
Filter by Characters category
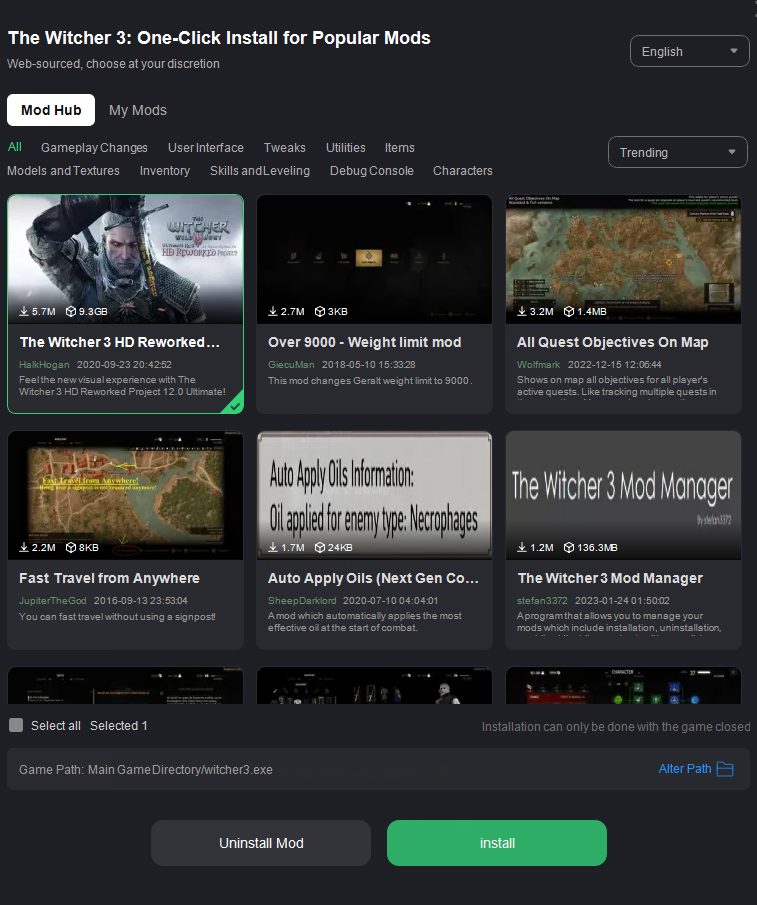click(463, 171)
